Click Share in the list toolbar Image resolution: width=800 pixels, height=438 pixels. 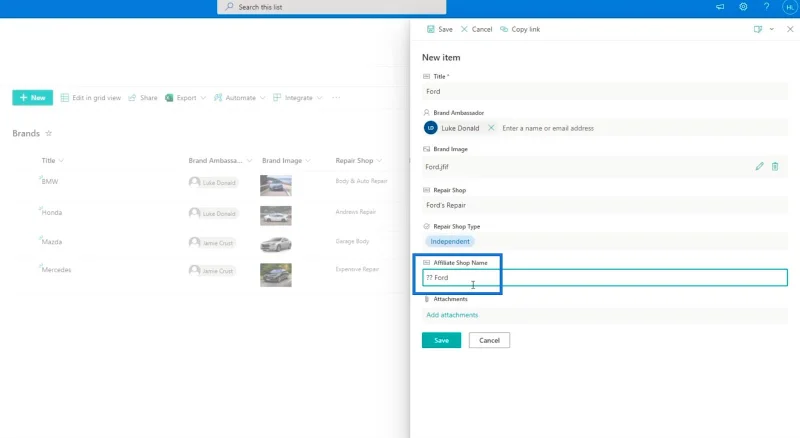(x=143, y=98)
